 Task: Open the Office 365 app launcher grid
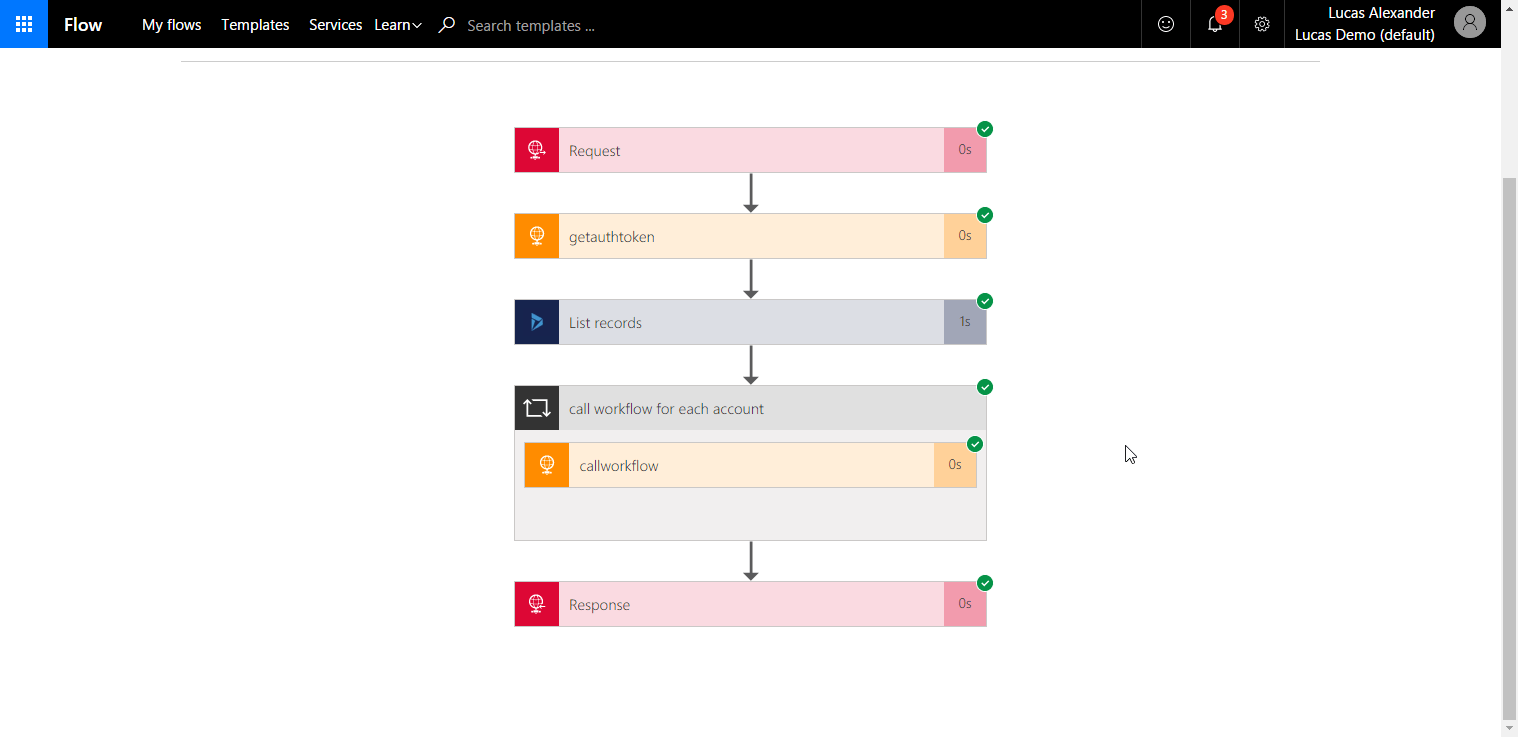[22, 23]
